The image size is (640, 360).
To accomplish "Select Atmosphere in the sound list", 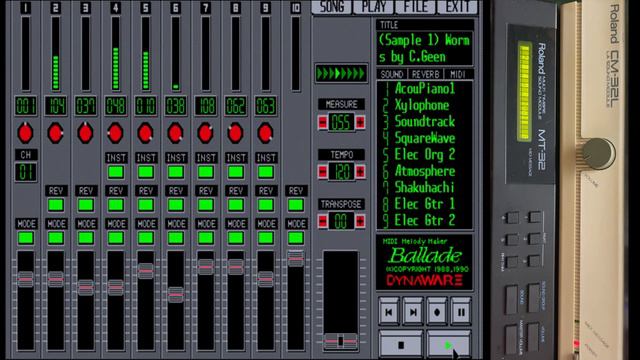I will tap(424, 171).
